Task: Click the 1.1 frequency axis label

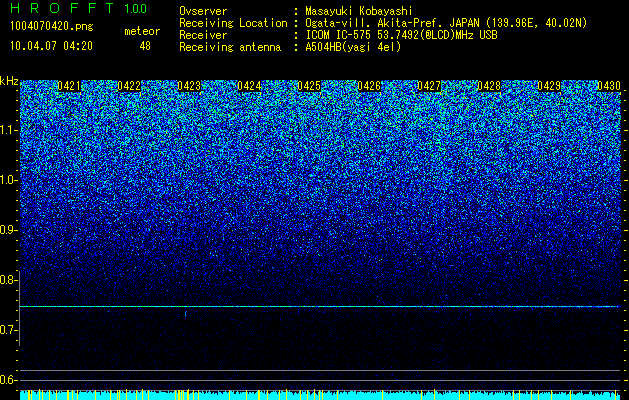Action: click(8, 130)
